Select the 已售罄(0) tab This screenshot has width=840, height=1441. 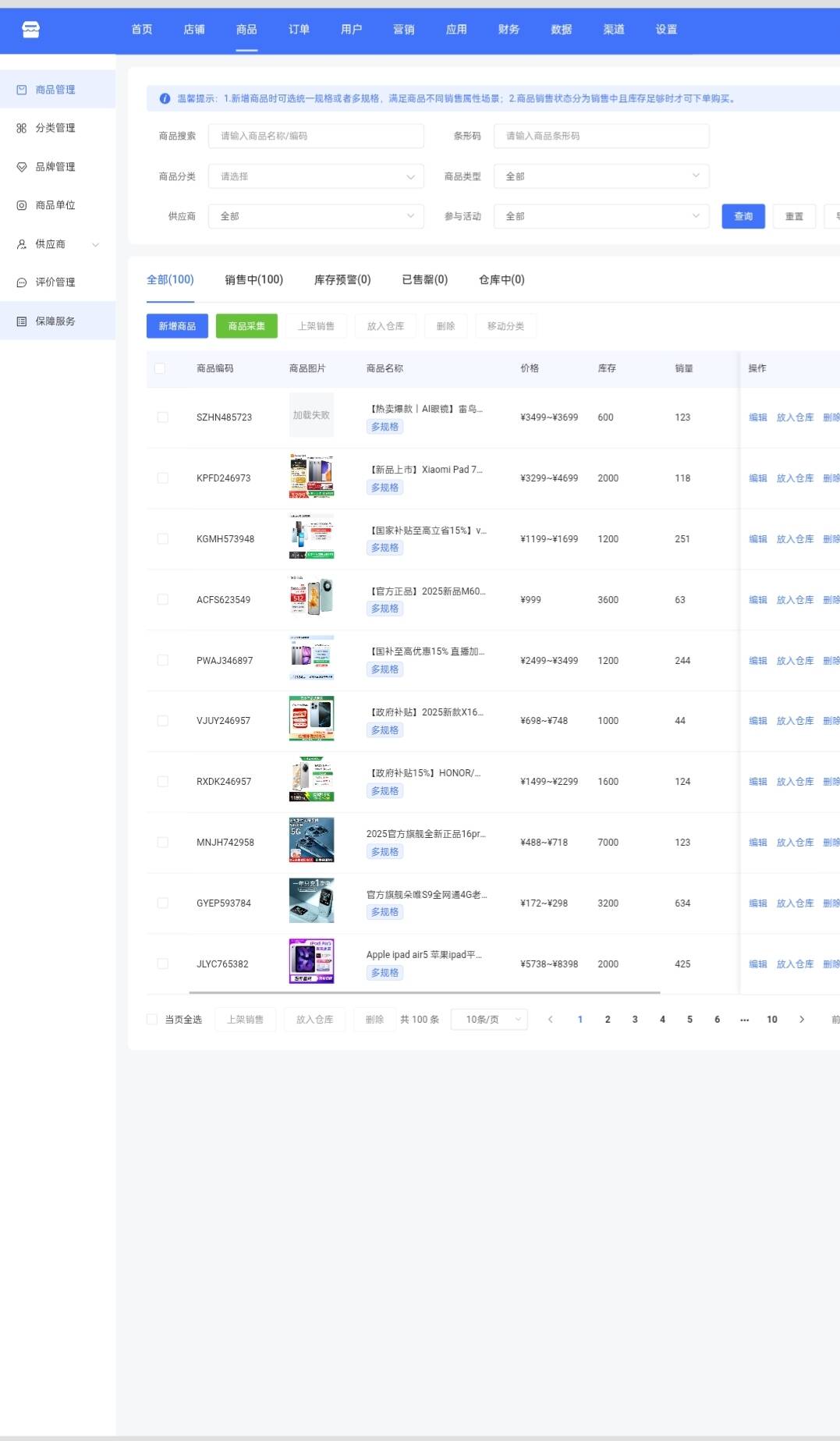425,279
